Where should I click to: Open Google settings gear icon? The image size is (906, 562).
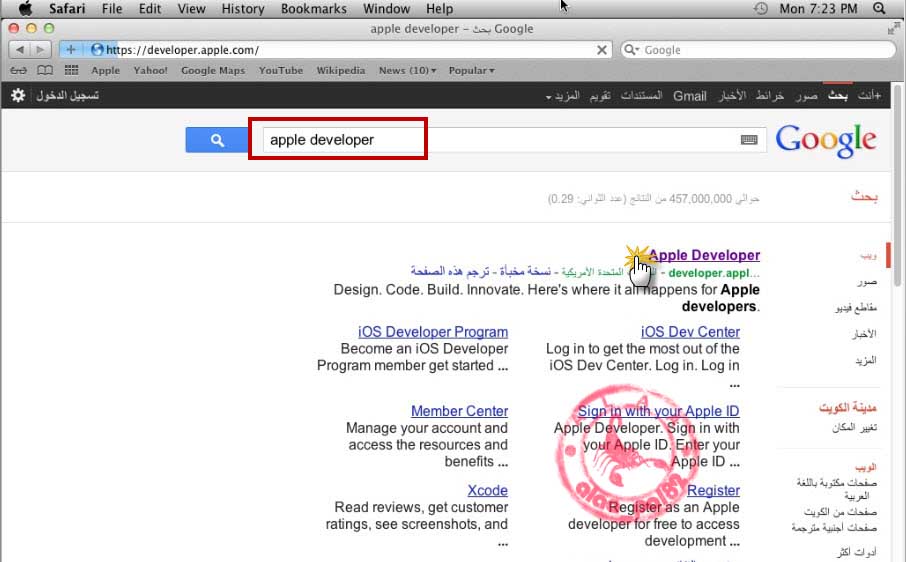pos(18,95)
